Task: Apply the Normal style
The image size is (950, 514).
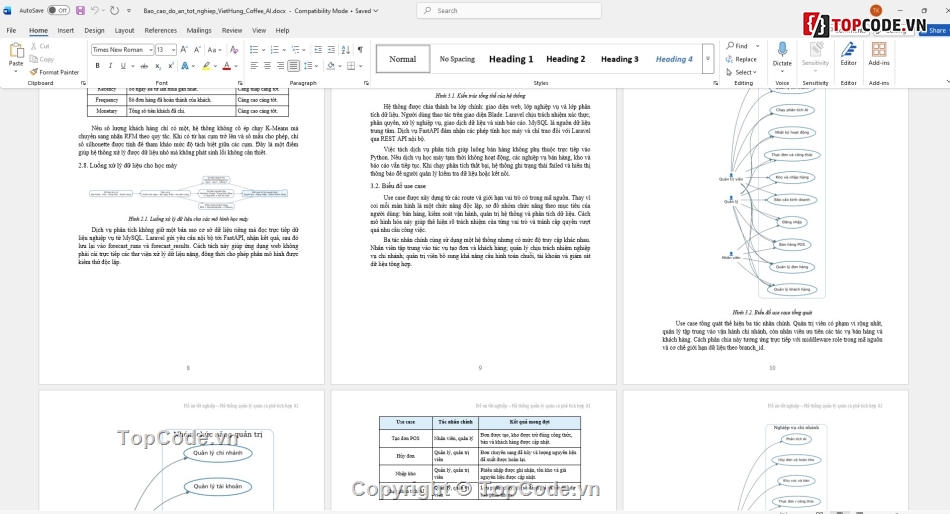Action: pos(403,59)
